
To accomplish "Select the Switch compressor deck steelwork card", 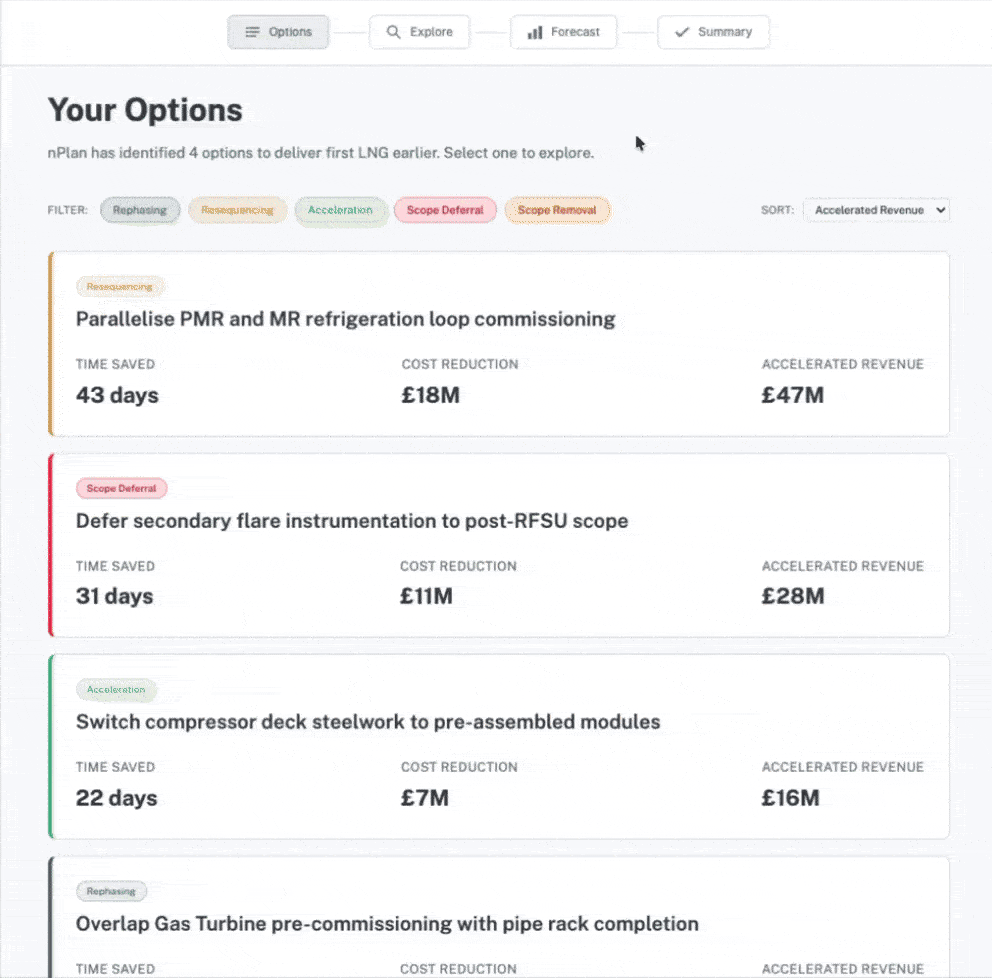I will tap(500, 747).
